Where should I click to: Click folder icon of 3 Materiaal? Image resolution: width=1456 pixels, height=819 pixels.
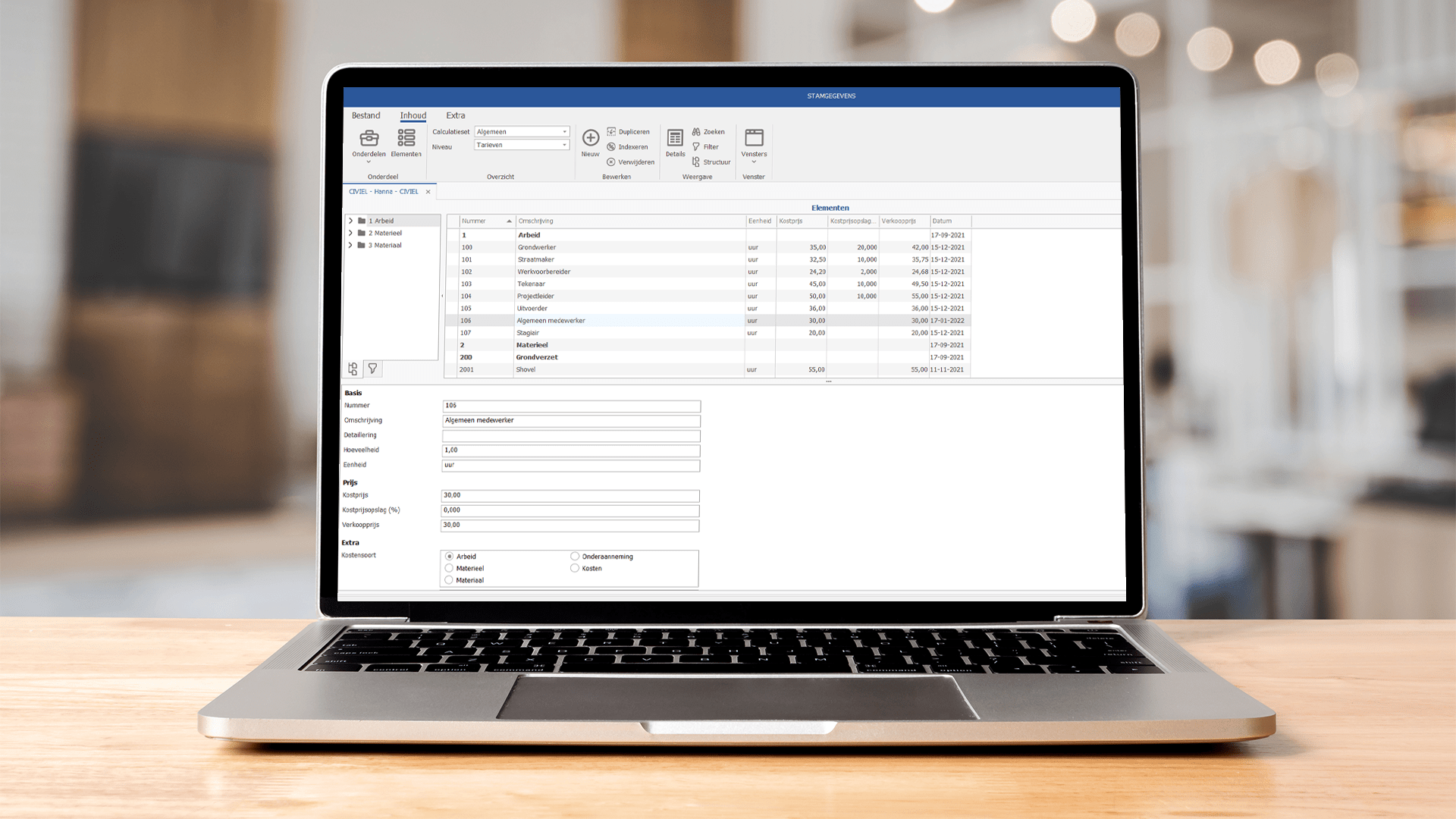pos(361,245)
